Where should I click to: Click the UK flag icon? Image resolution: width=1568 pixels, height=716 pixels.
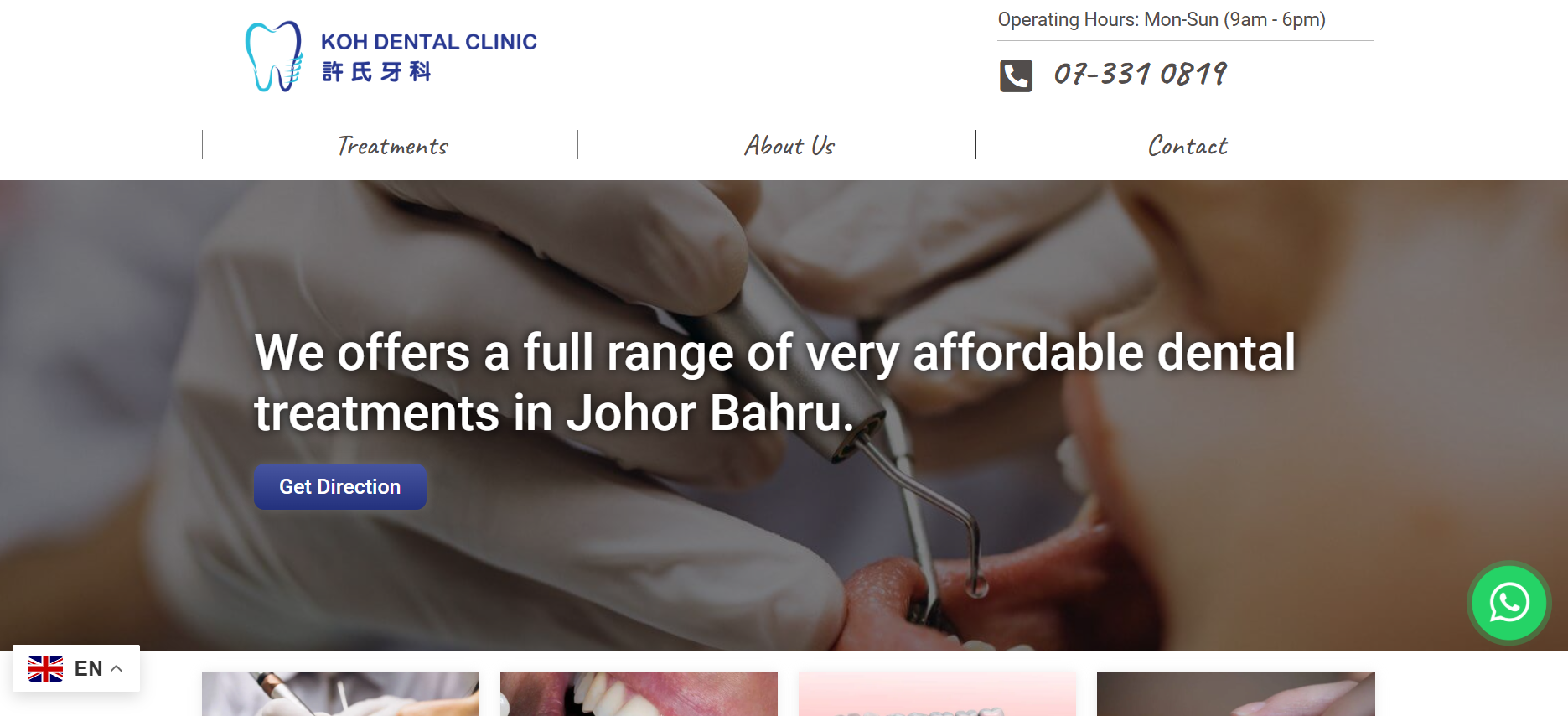tap(45, 668)
